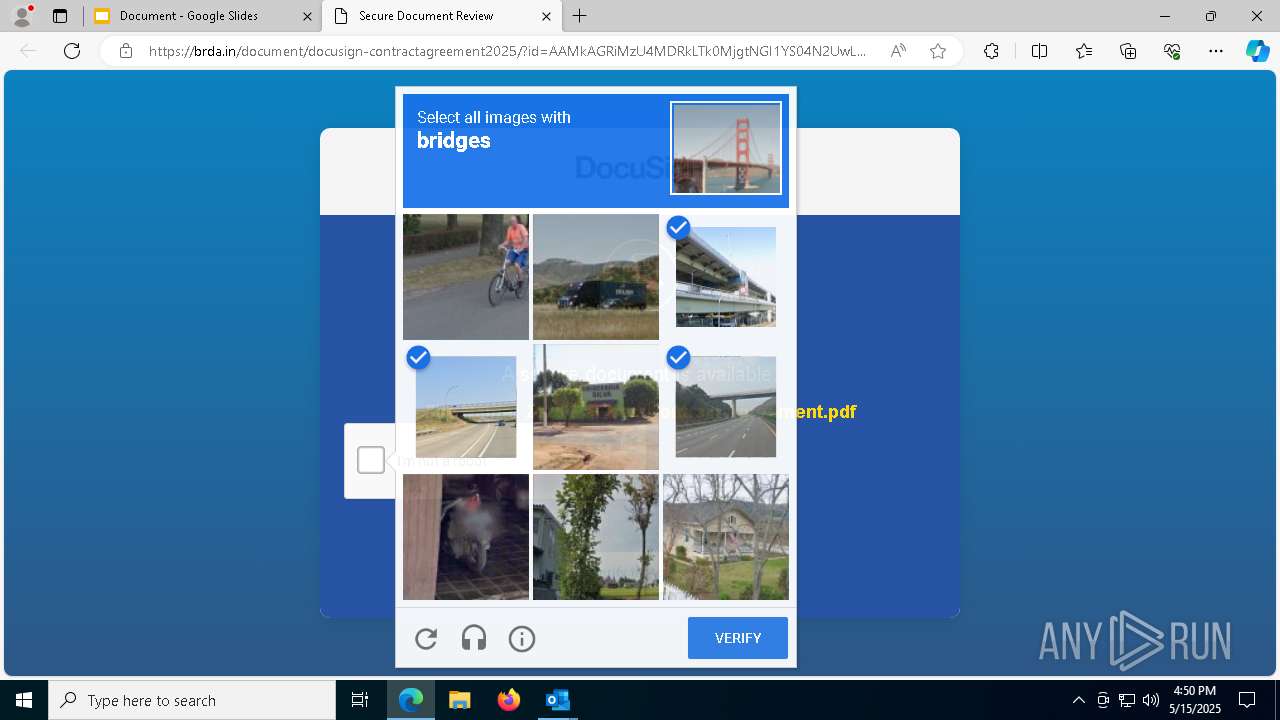Open Settings and more menu
The width and height of the screenshot is (1280, 720).
1216,51
